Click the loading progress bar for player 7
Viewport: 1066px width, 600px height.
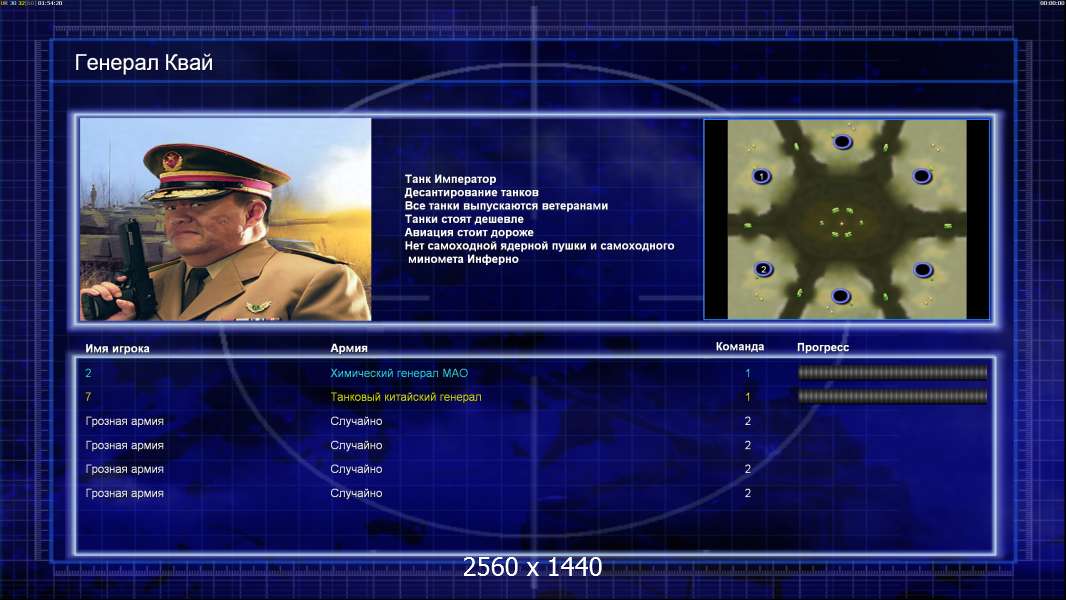892,396
